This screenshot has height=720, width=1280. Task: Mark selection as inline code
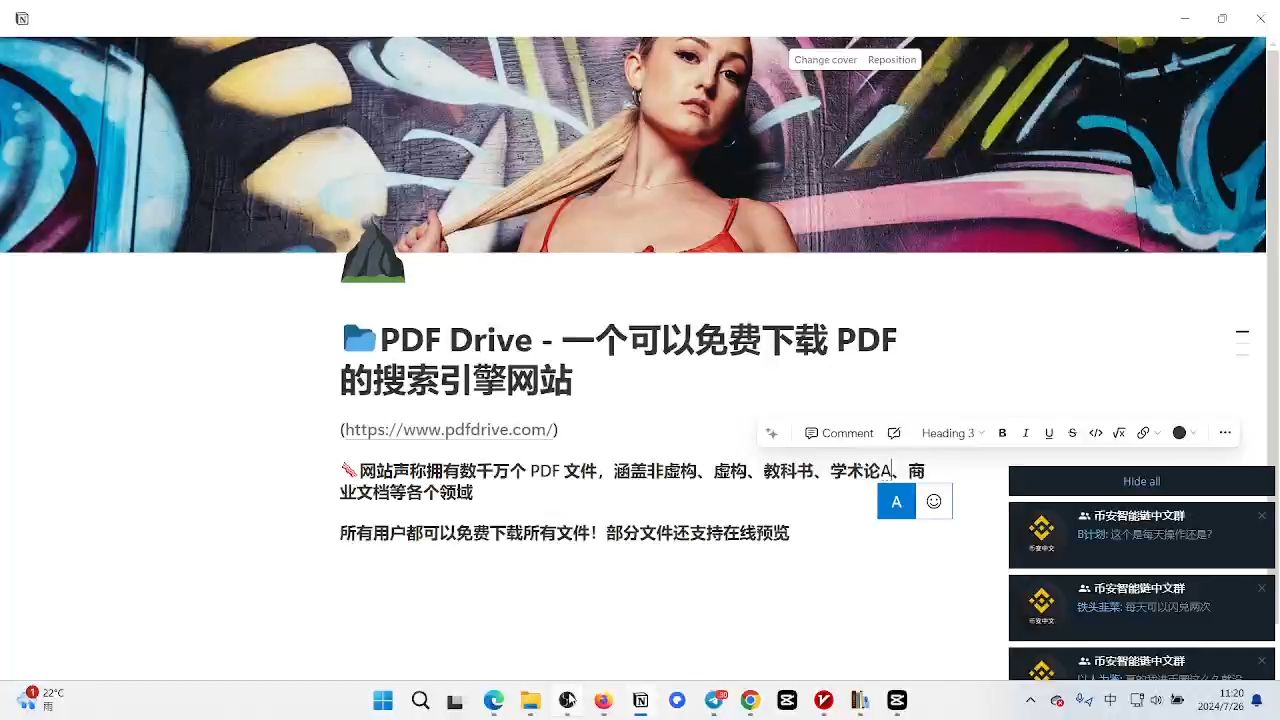click(1096, 433)
